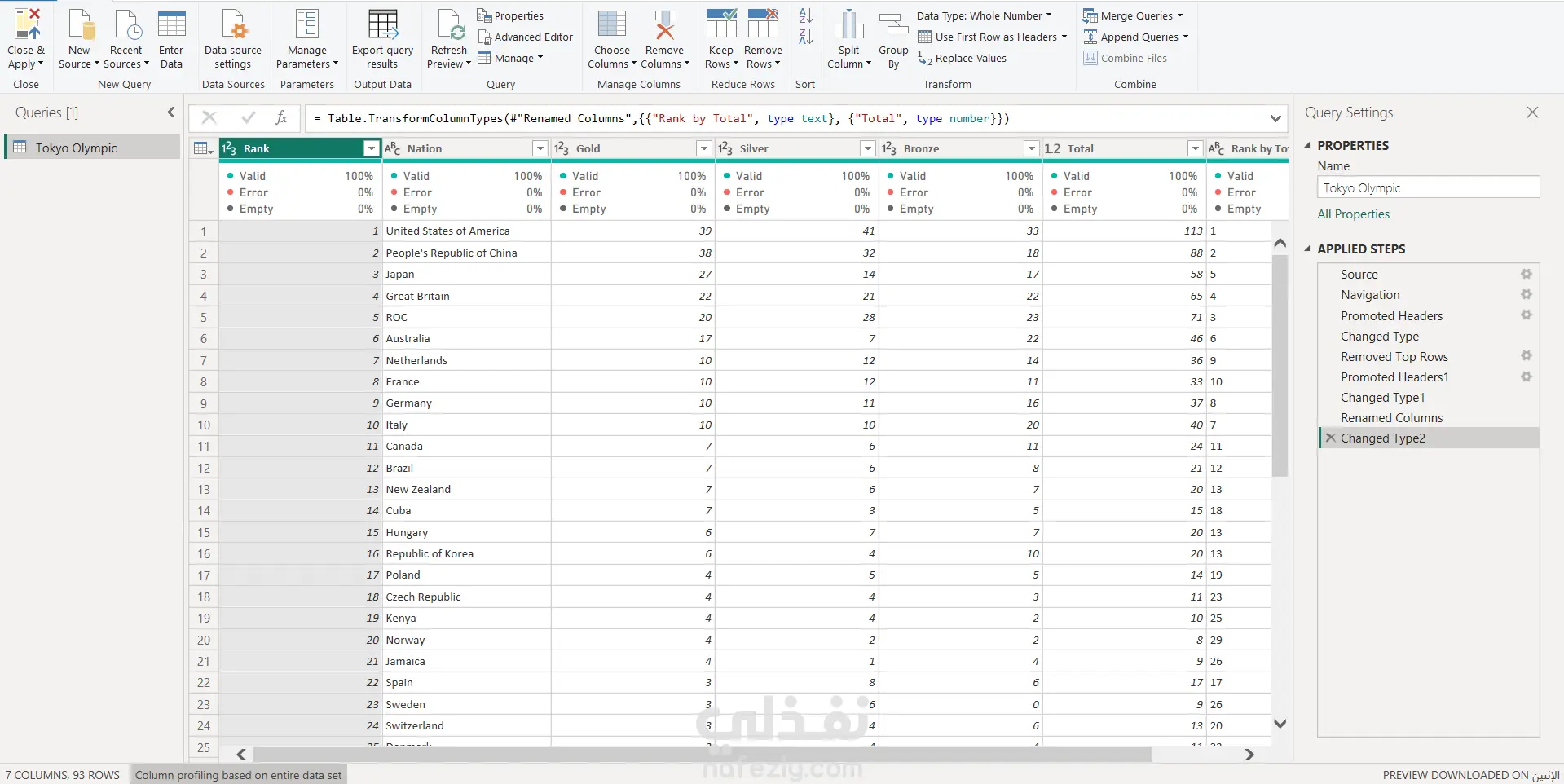
Task: Click Merge Queries
Action: (1133, 15)
